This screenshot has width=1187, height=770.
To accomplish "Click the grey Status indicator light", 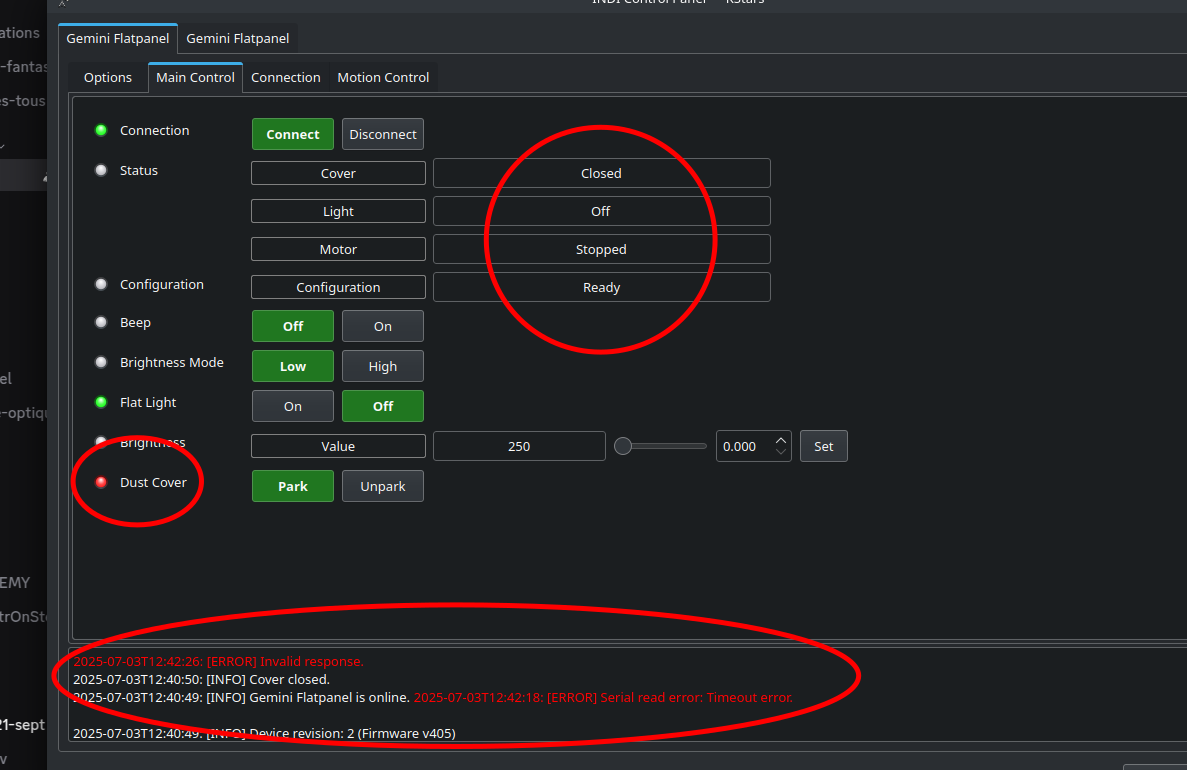I will pos(101,170).
